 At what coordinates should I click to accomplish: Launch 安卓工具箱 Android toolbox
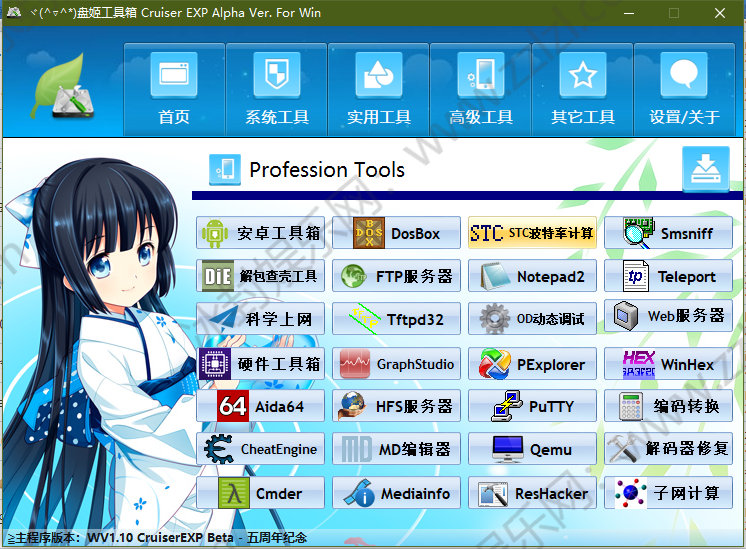point(261,233)
